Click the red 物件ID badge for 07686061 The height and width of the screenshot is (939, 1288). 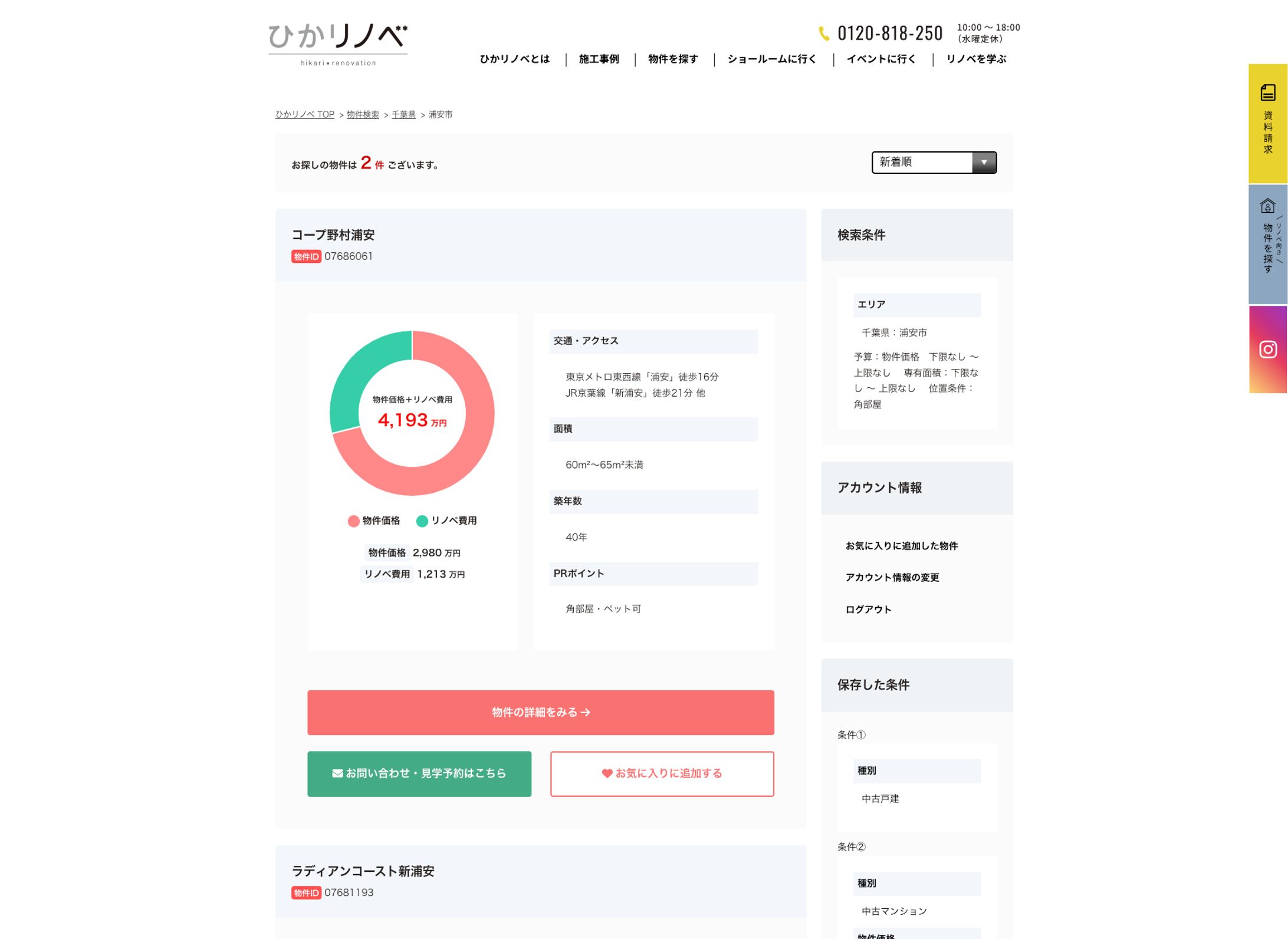(x=305, y=256)
